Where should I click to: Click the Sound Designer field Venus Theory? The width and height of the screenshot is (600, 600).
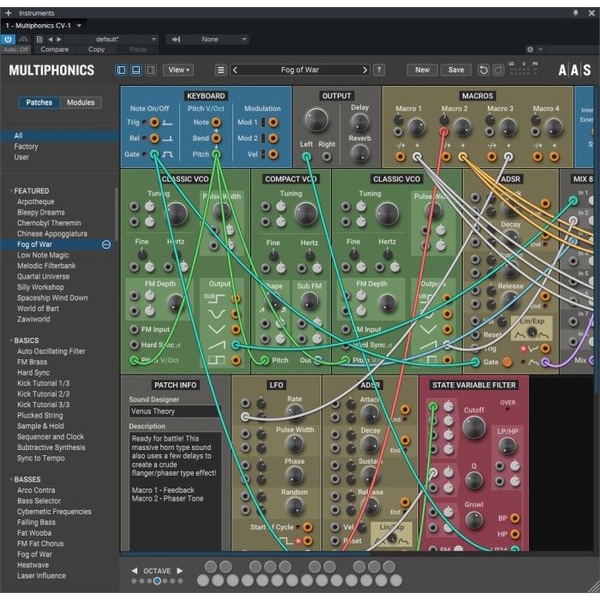[175, 411]
